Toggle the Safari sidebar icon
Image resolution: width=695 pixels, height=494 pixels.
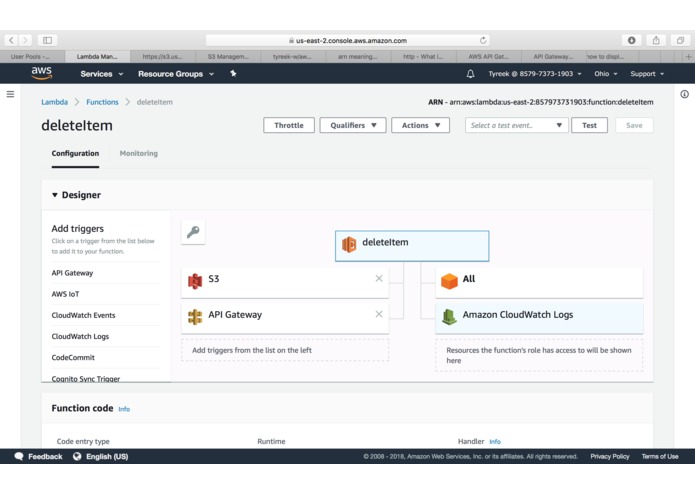pyautogui.click(x=47, y=40)
